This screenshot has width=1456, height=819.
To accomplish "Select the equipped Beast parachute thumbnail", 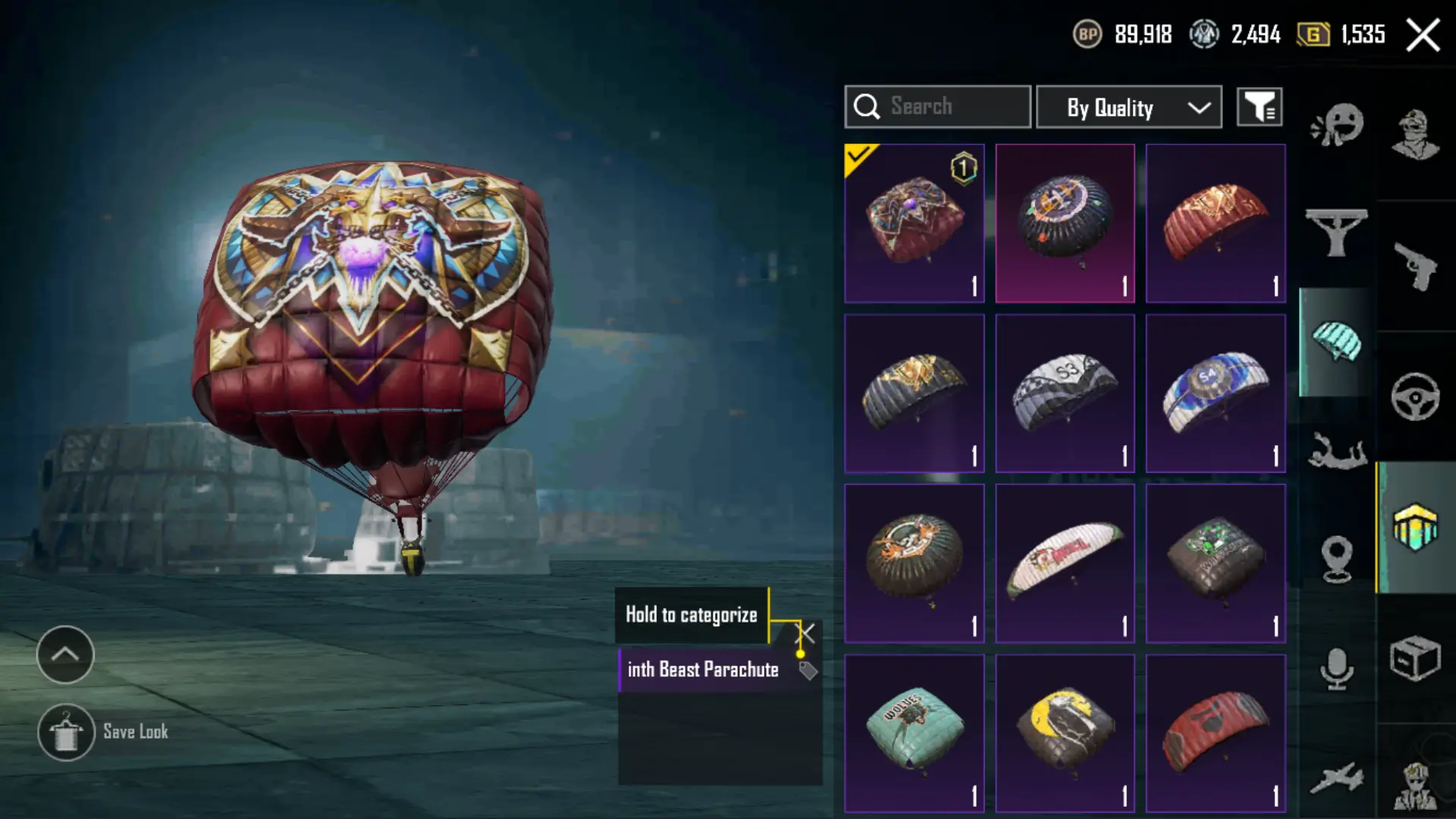I will [915, 223].
